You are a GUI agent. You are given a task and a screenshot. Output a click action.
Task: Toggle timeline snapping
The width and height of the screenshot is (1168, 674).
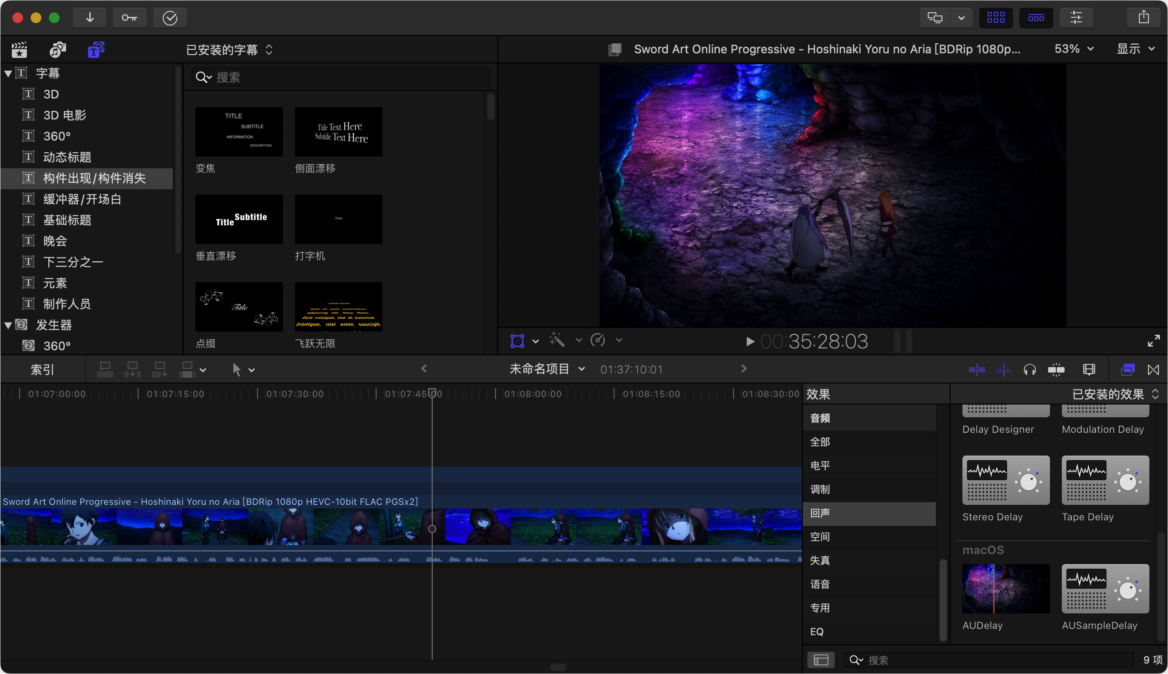click(1056, 369)
